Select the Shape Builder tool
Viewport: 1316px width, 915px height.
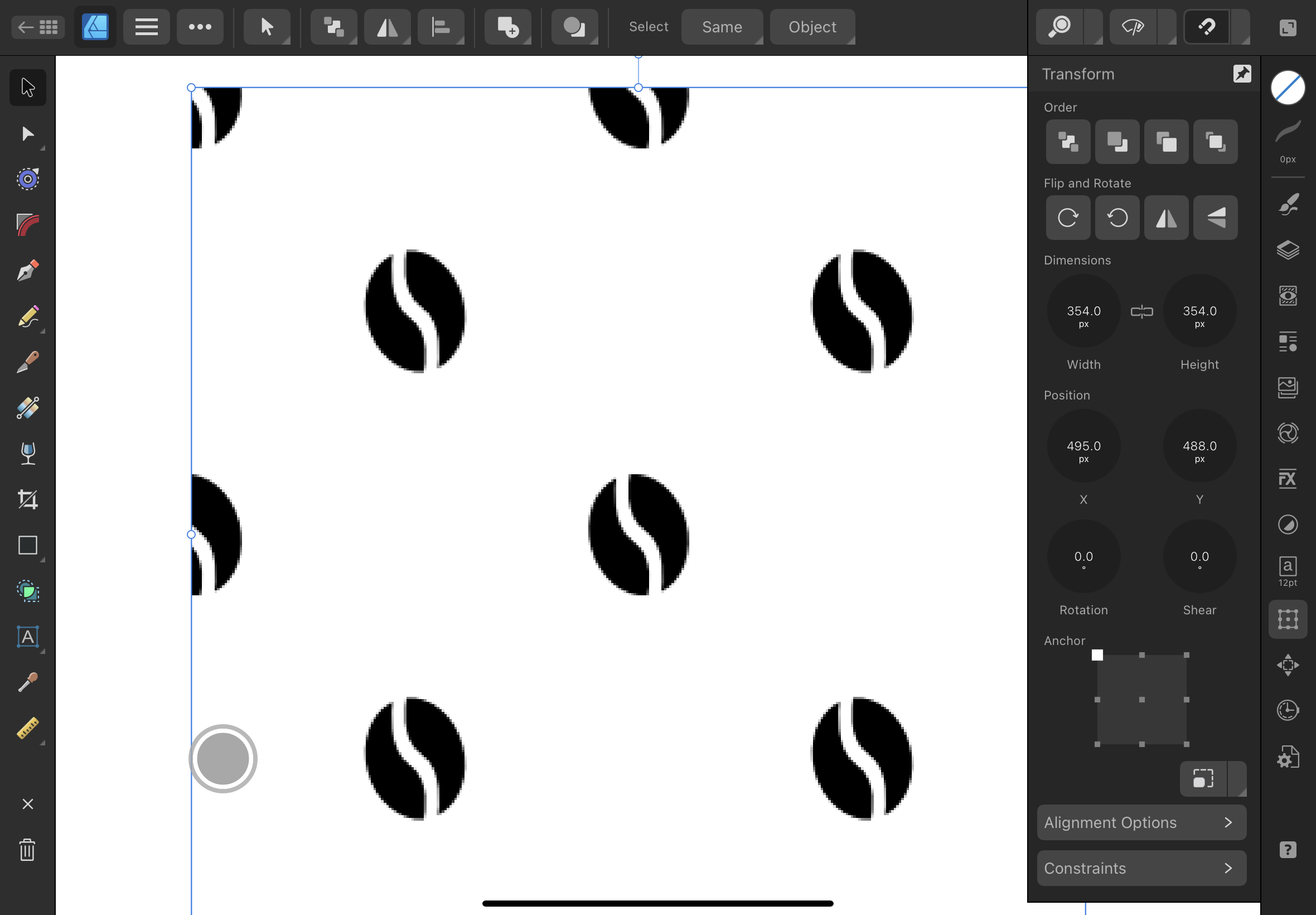27,591
